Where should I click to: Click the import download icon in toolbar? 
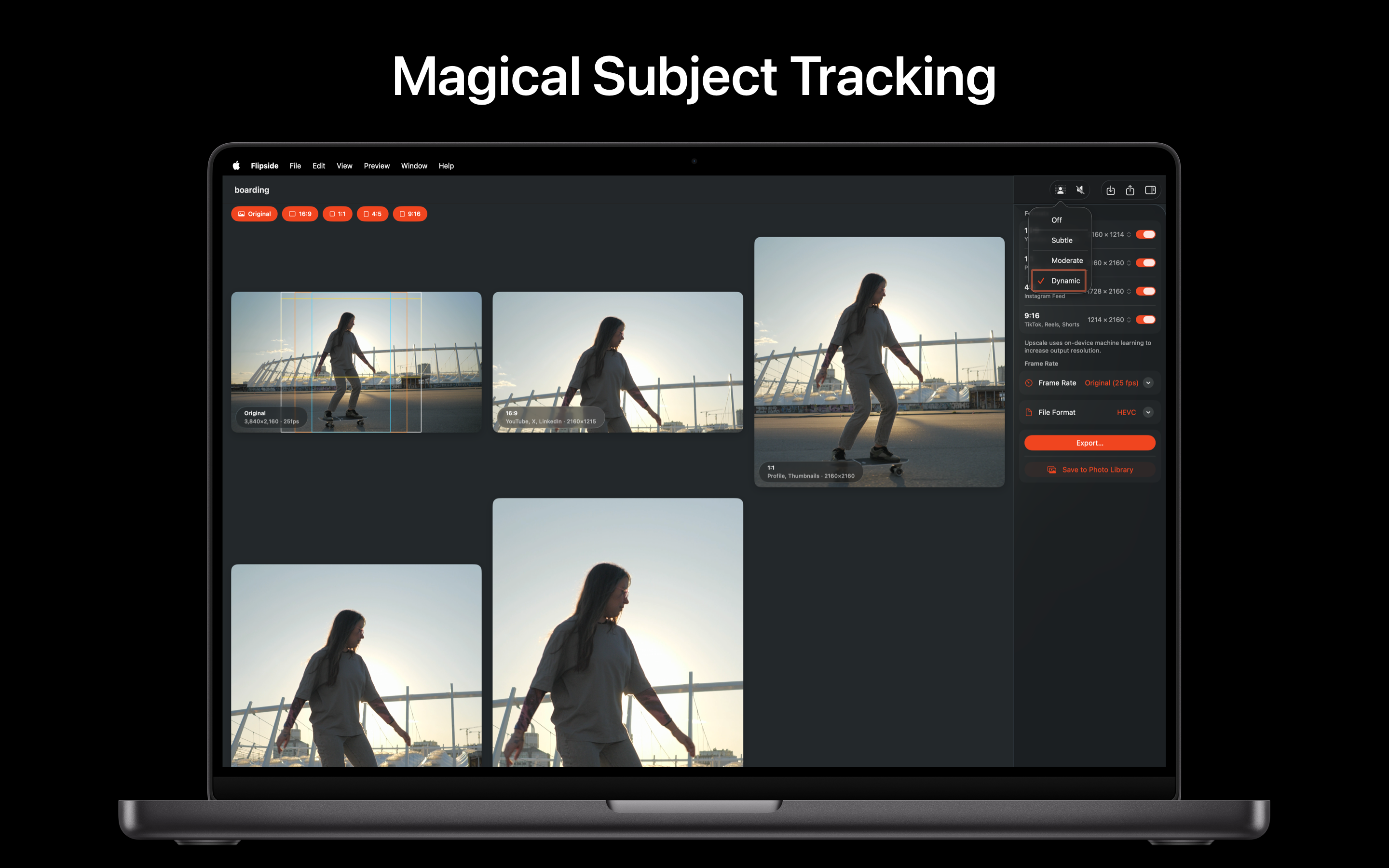(1111, 190)
